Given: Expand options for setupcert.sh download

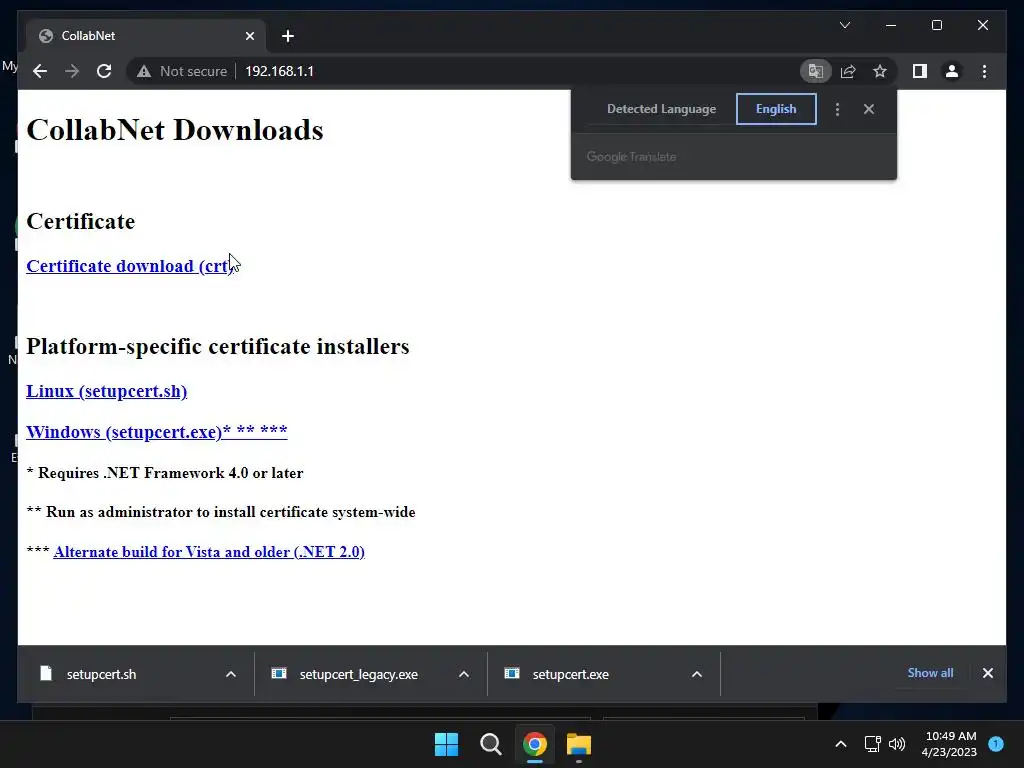Looking at the screenshot, I should click(x=231, y=674).
